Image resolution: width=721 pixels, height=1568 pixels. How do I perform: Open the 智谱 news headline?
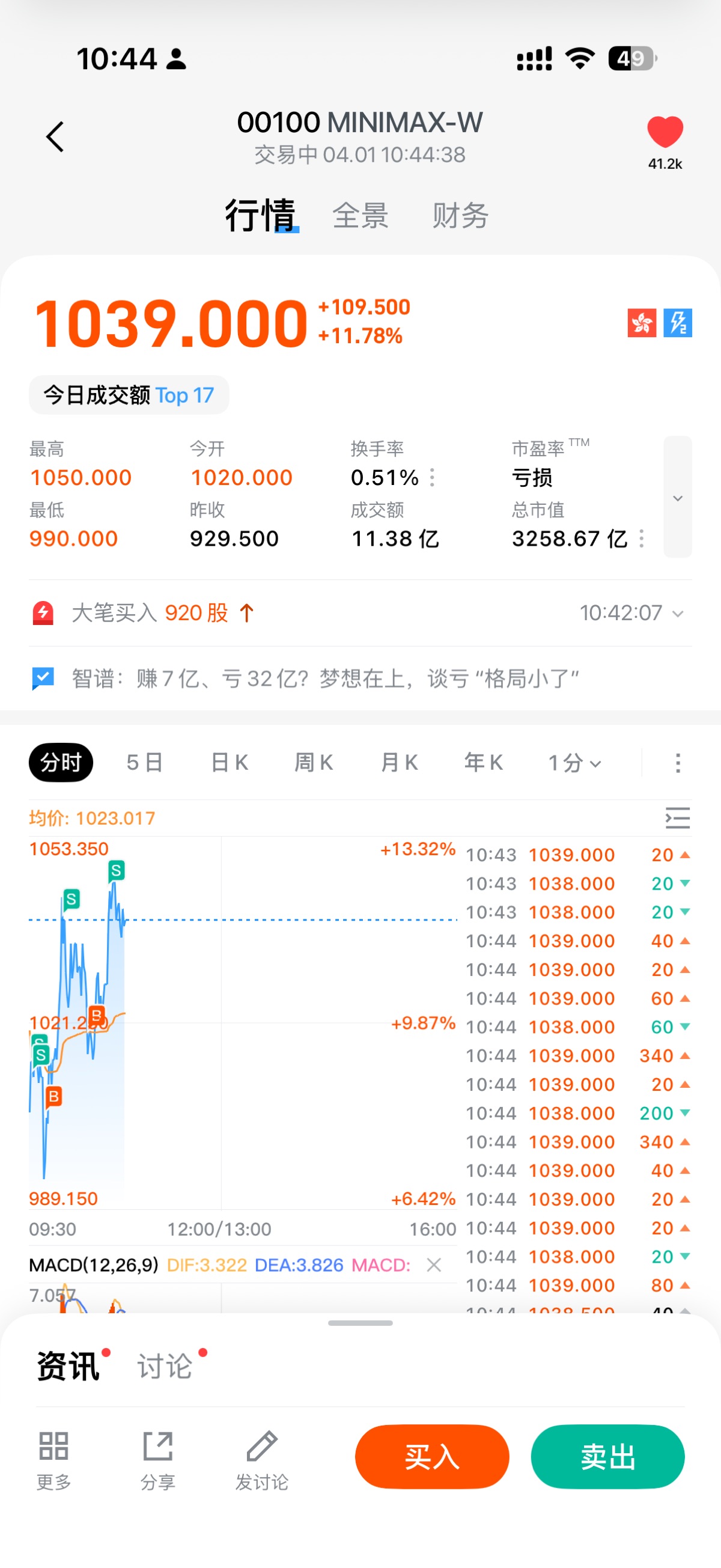[325, 678]
